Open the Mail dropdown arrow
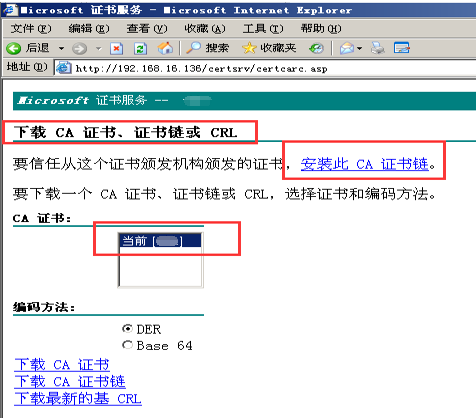476x418 pixels. [x=359, y=49]
